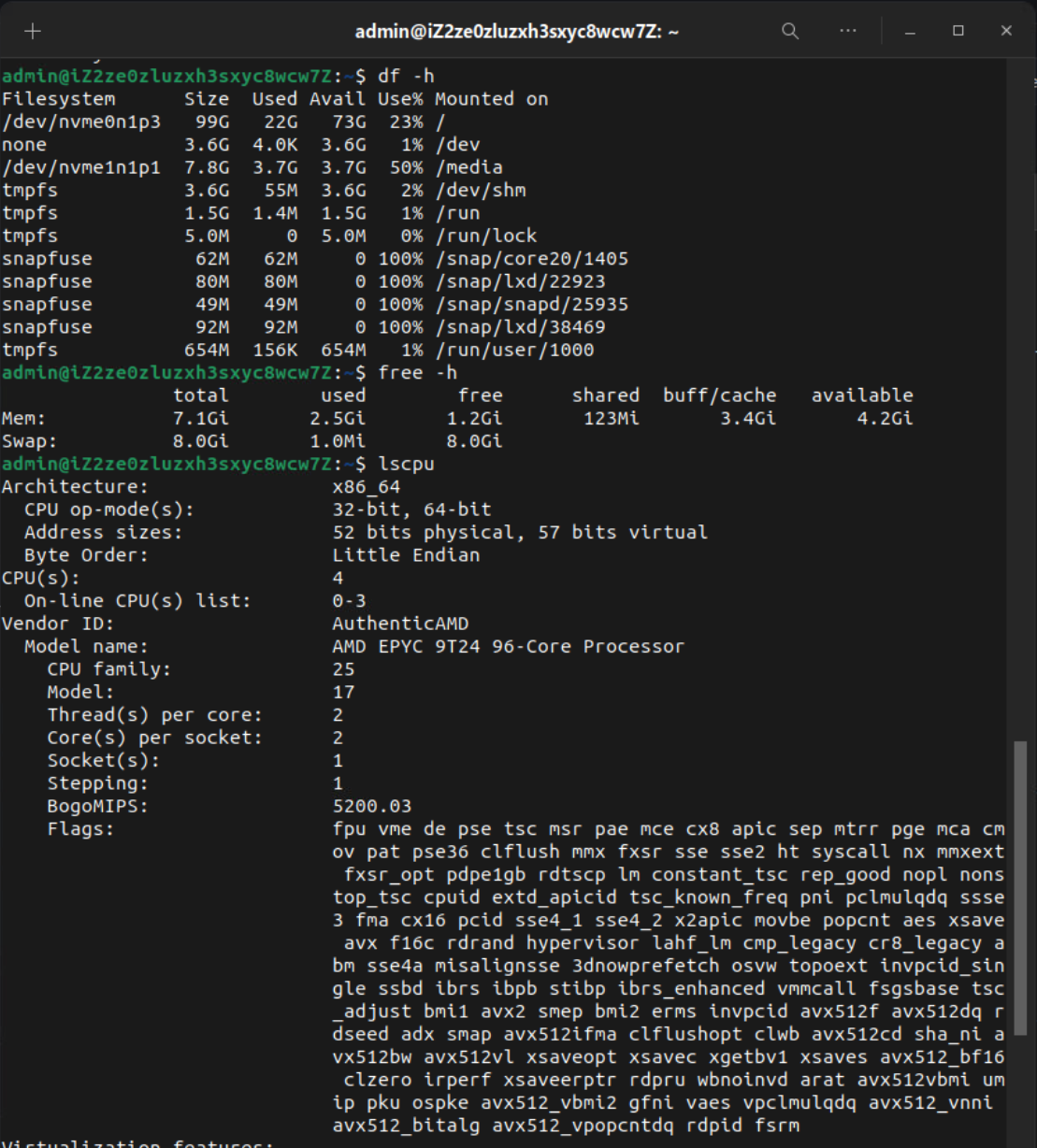The image size is (1037, 1148).
Task: Click the 'df -h' command text
Action: pyautogui.click(x=406, y=76)
